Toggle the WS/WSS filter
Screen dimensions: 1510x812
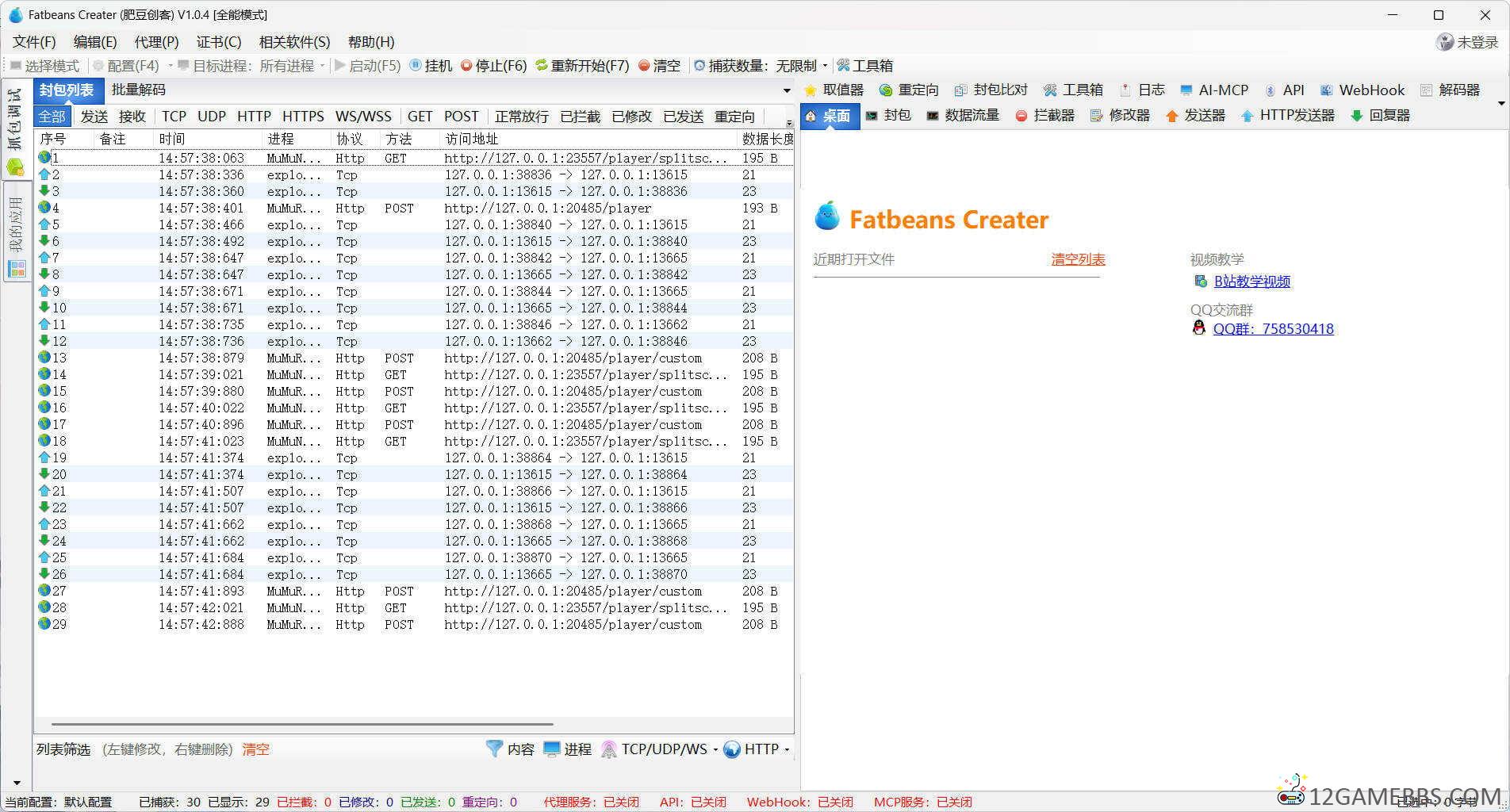pos(363,117)
